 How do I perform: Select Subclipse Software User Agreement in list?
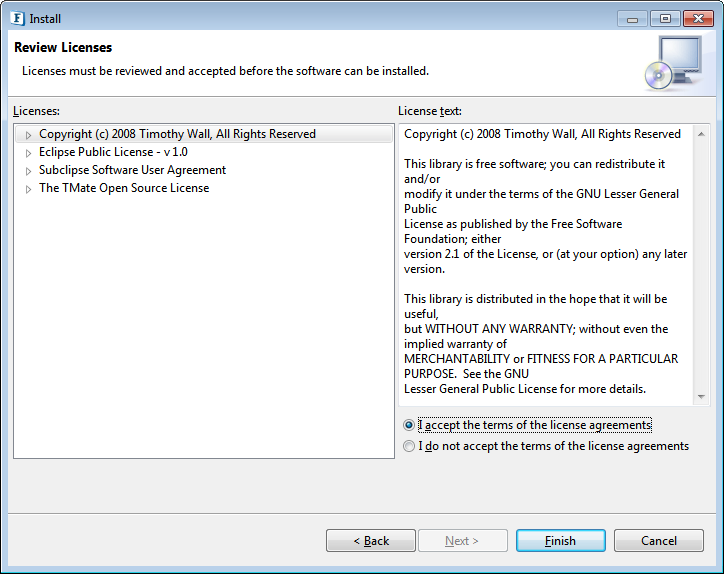132,170
